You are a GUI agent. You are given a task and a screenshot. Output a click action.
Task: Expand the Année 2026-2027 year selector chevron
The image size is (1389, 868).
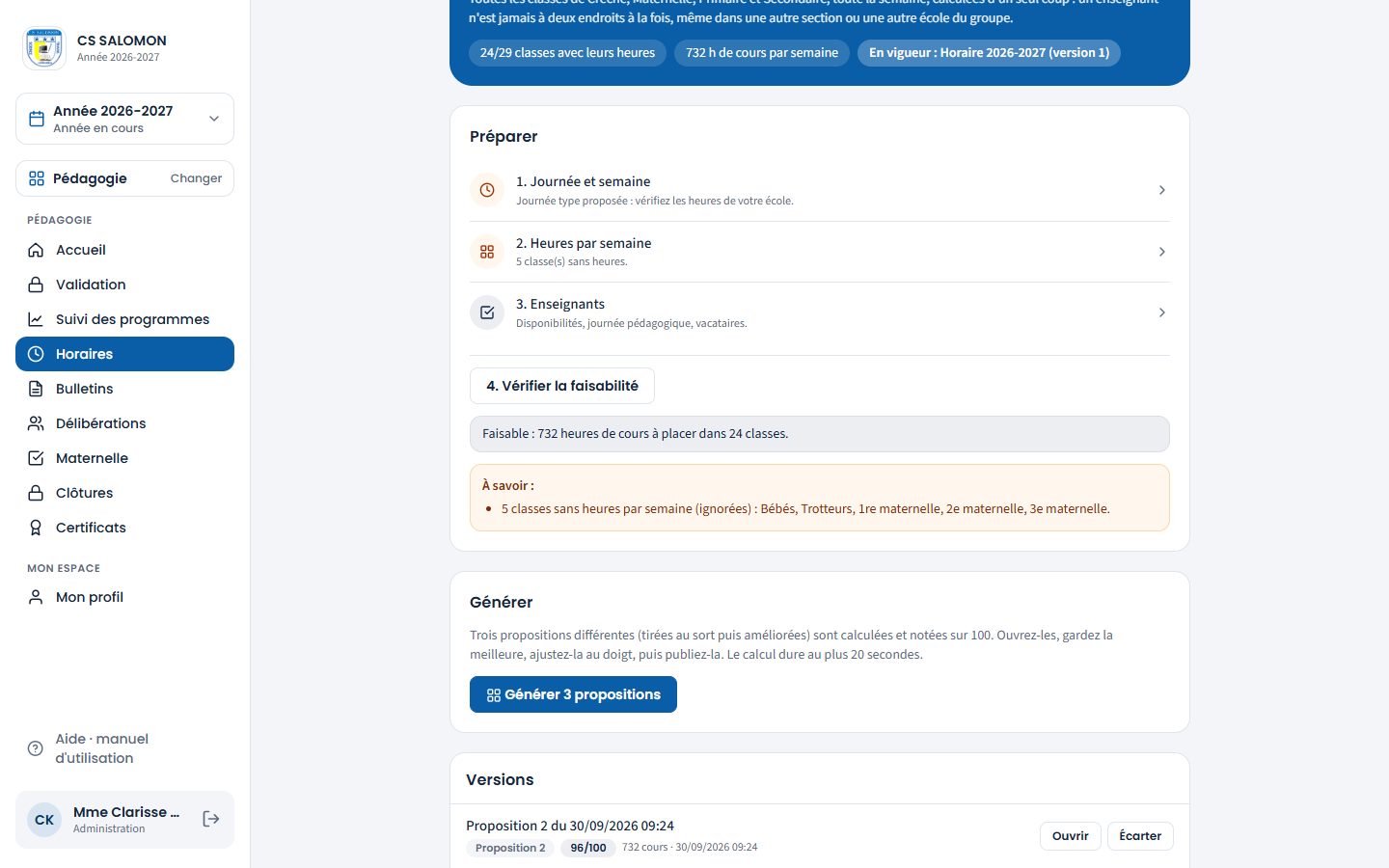pos(214,119)
